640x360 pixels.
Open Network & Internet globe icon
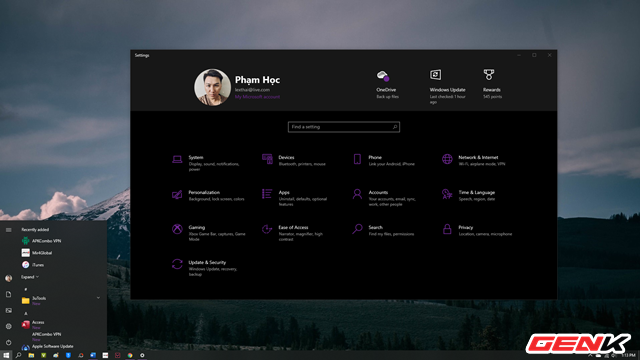[447, 159]
